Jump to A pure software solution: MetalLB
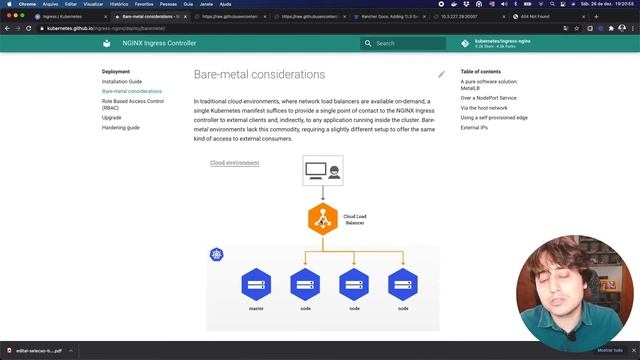Screen dimensions: 640x360 pyautogui.click(x=489, y=85)
